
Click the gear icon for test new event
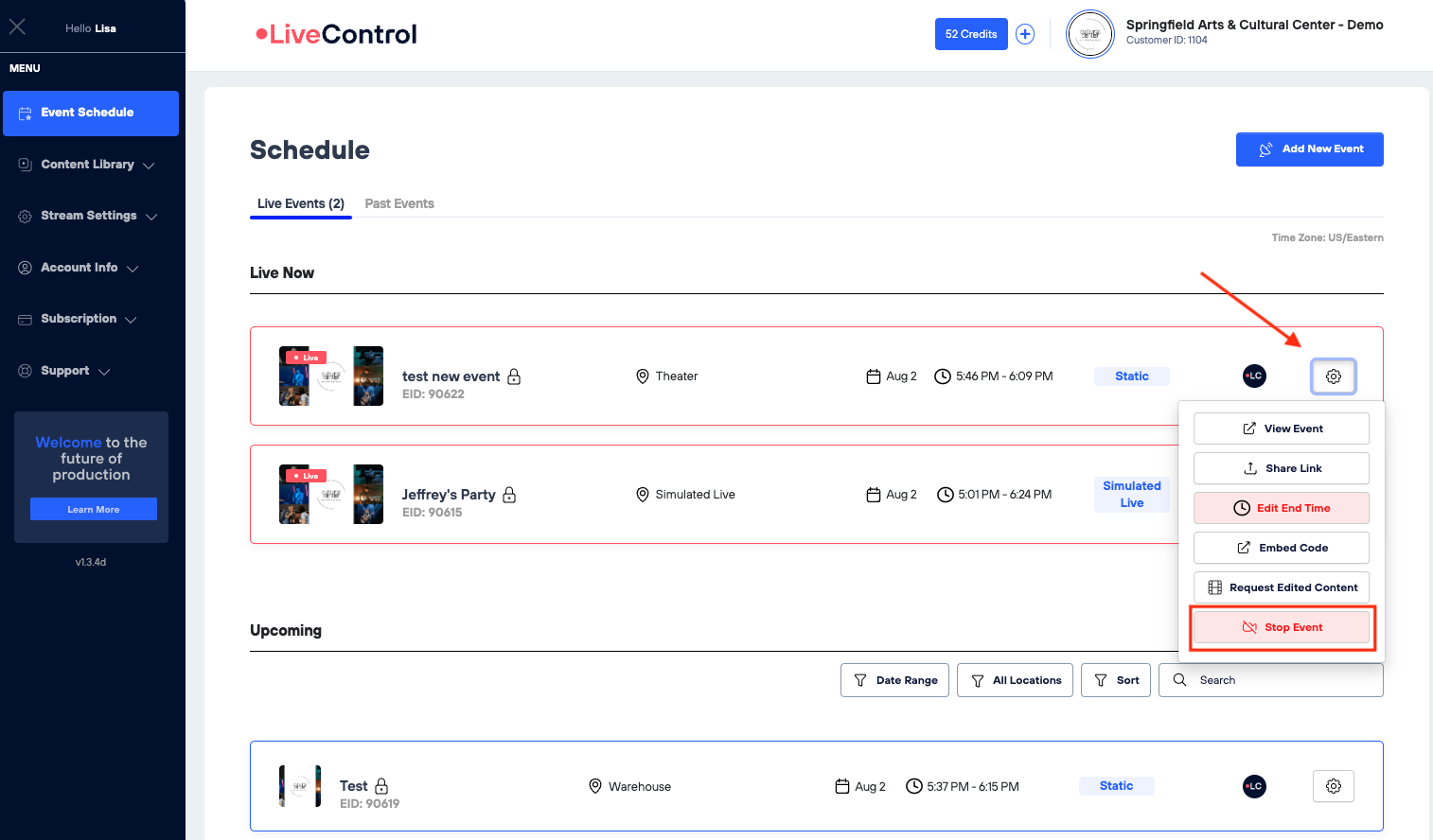coord(1333,376)
